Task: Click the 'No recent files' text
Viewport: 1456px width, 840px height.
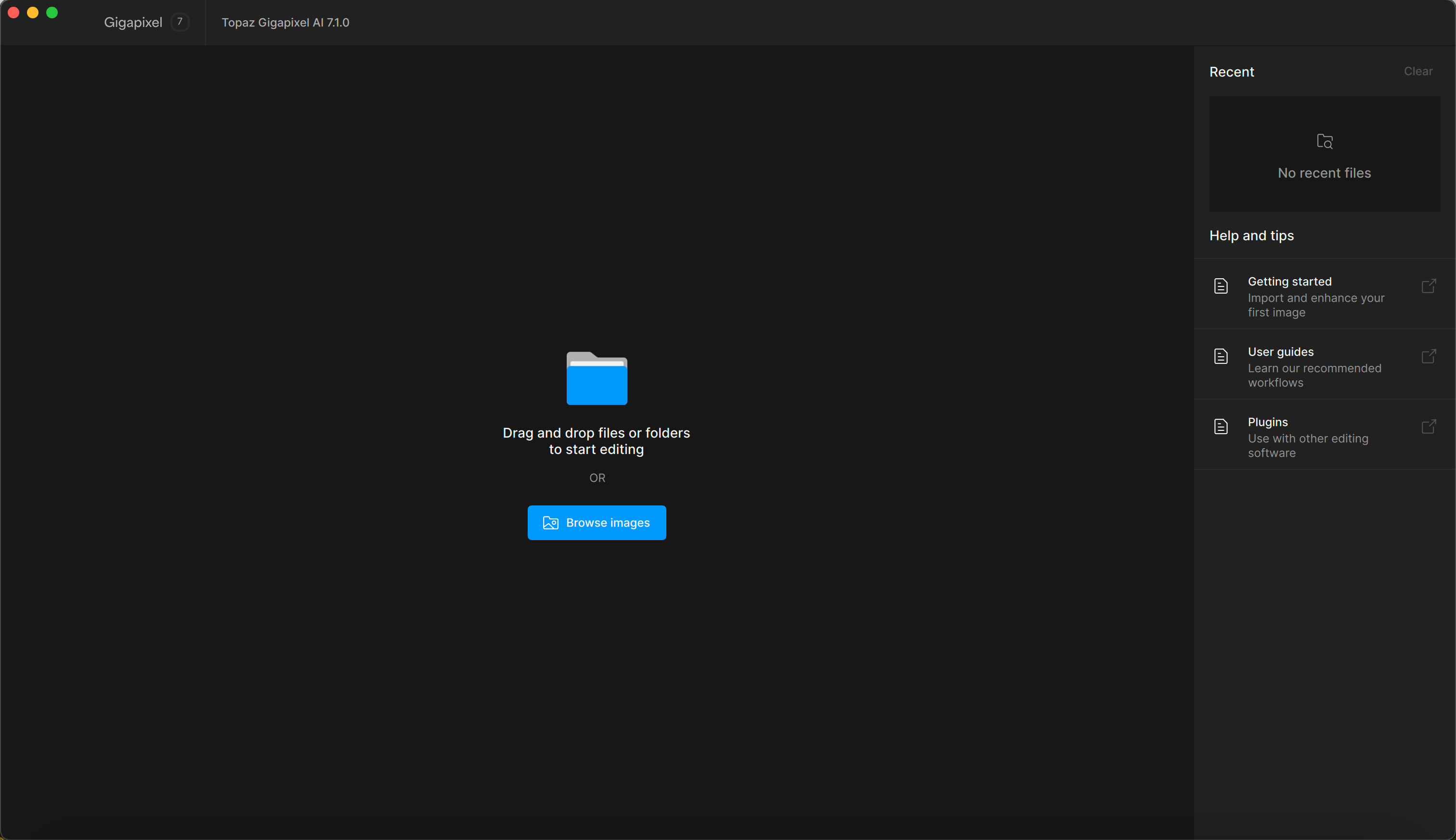Action: point(1325,173)
